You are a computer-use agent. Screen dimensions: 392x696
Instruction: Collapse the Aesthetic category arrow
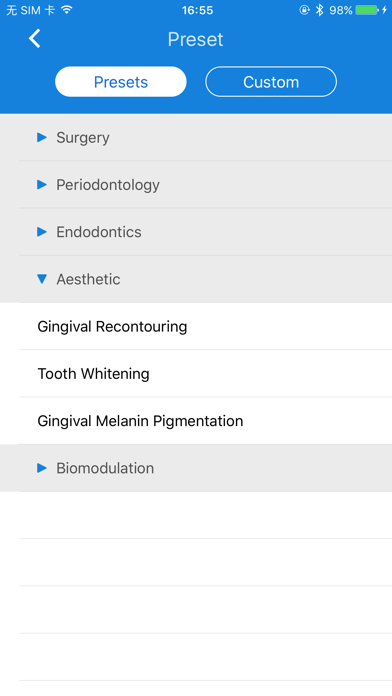pos(42,279)
